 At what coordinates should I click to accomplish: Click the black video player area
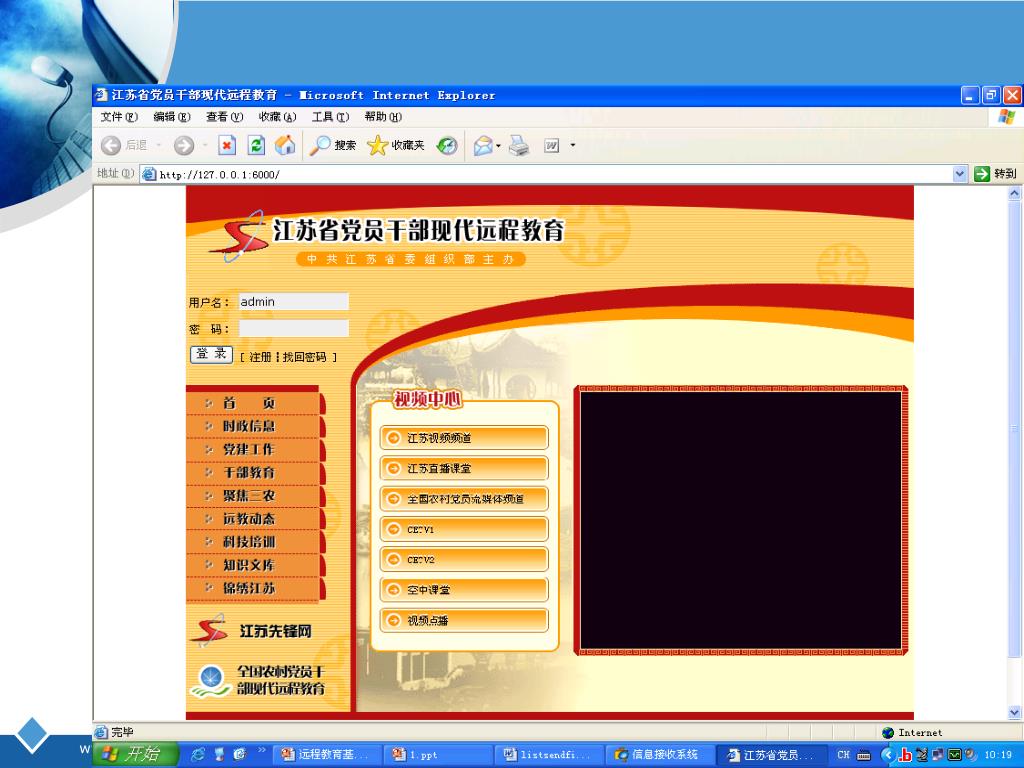pyautogui.click(x=741, y=520)
